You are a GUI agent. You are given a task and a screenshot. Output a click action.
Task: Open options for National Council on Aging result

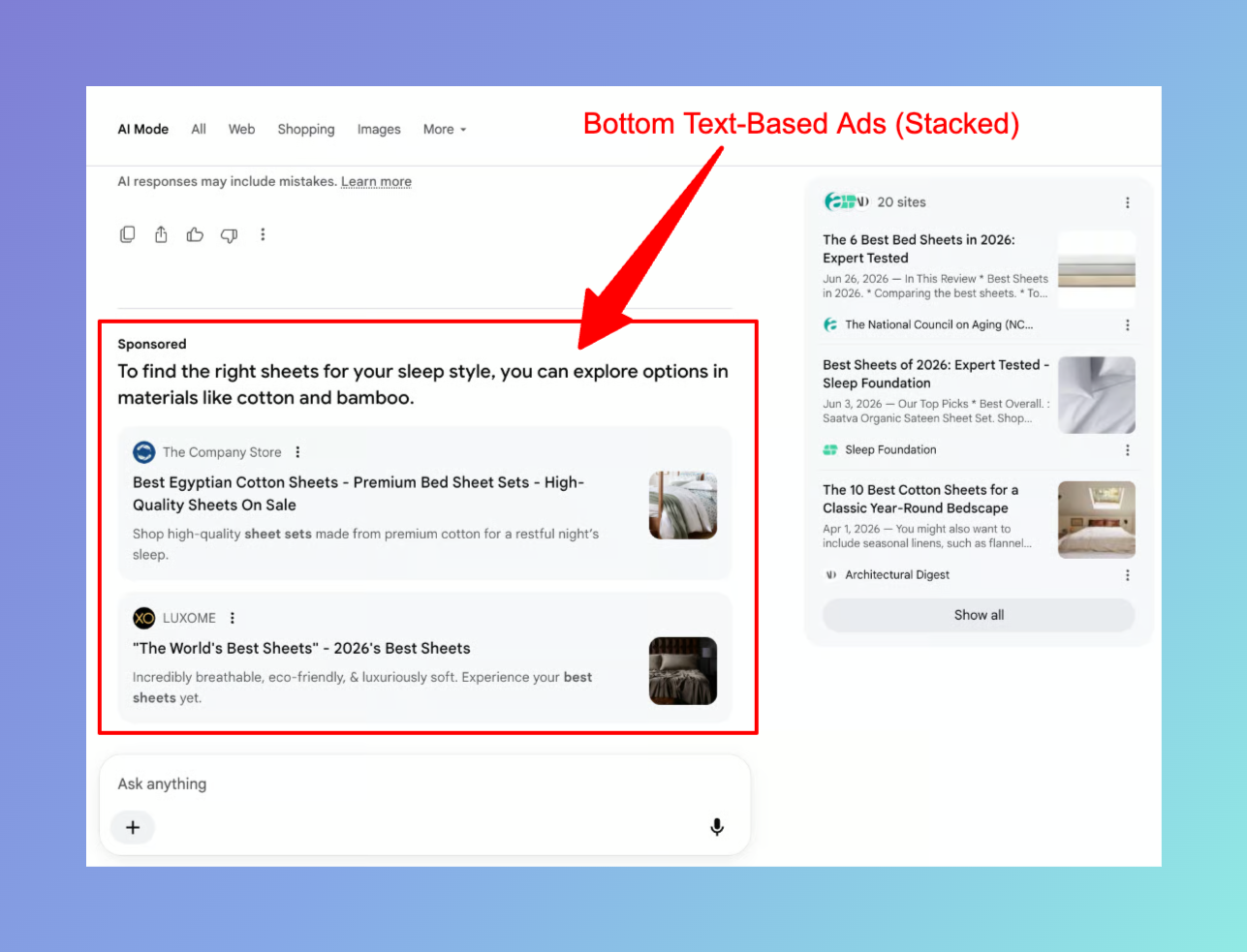click(1127, 325)
